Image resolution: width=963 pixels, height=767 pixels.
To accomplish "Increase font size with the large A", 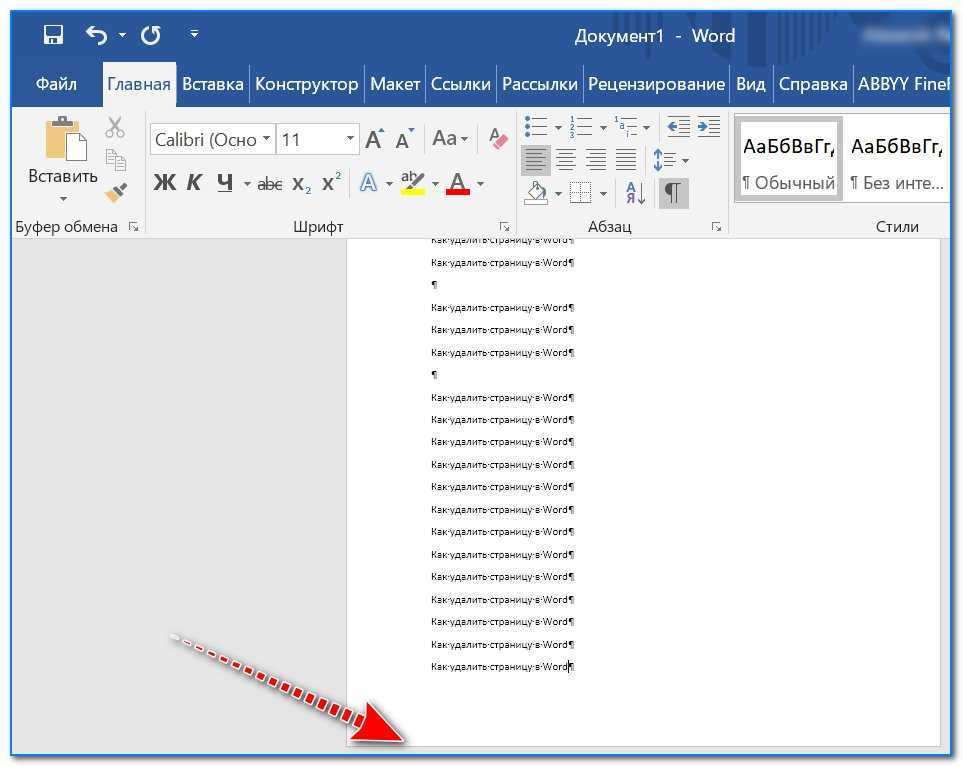I will [374, 139].
